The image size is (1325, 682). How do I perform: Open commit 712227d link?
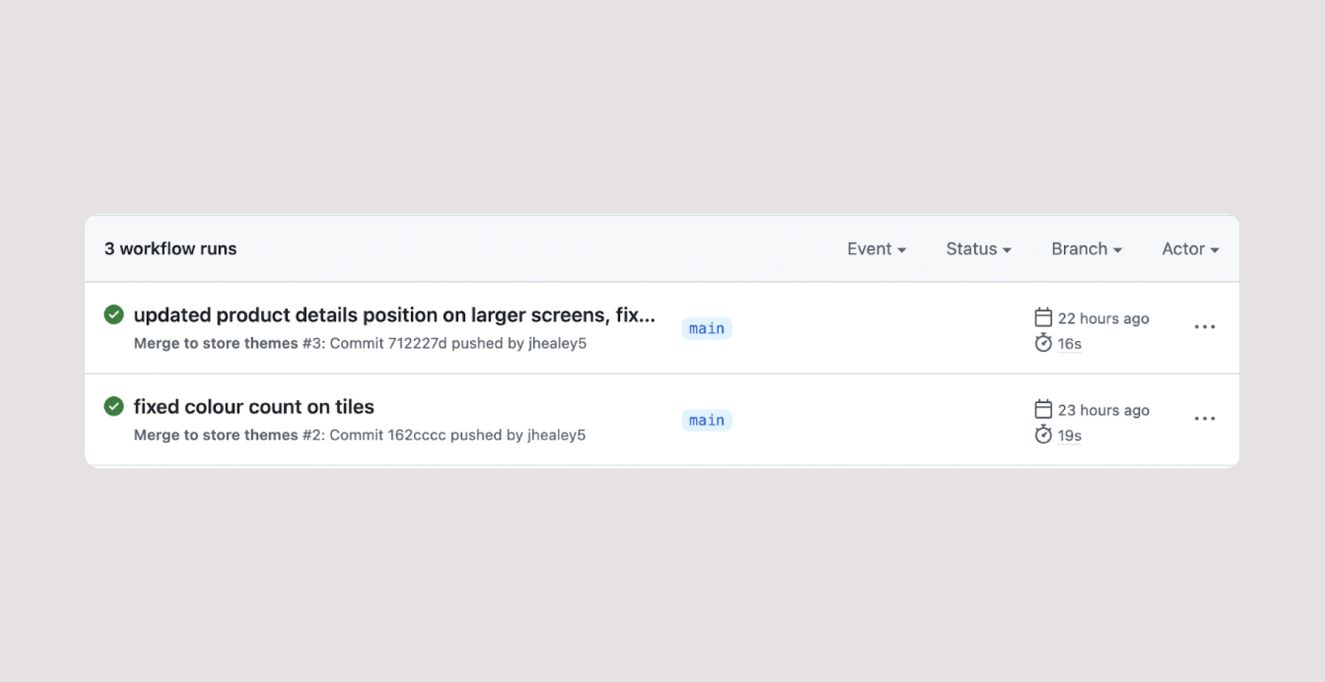click(x=417, y=343)
